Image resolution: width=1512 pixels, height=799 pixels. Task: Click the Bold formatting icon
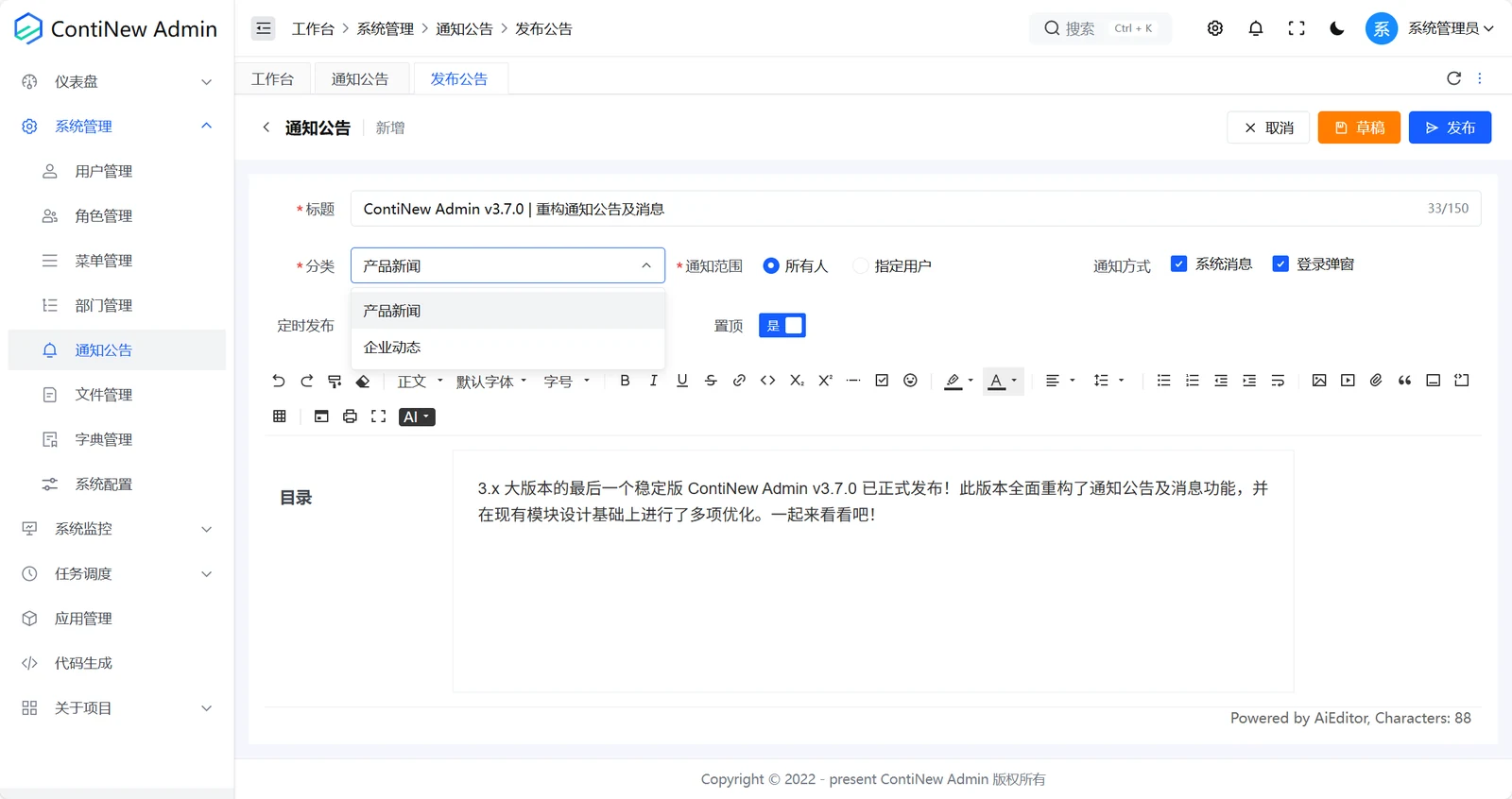625,381
